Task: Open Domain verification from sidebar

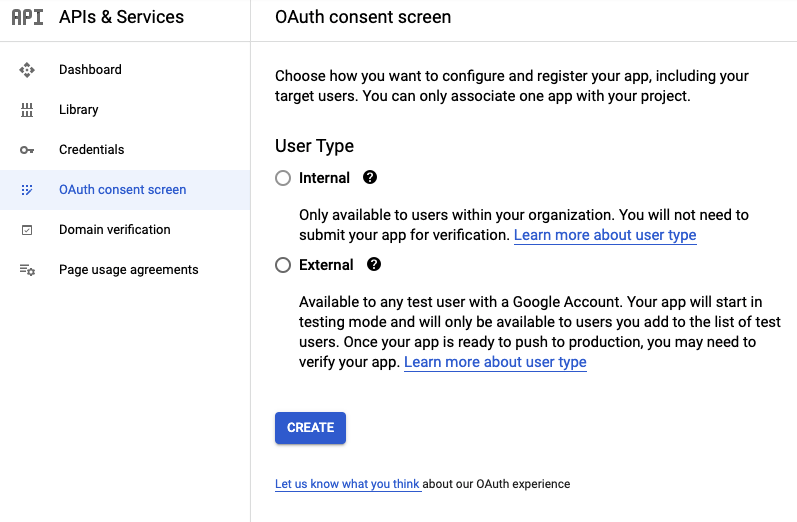Action: click(125, 230)
